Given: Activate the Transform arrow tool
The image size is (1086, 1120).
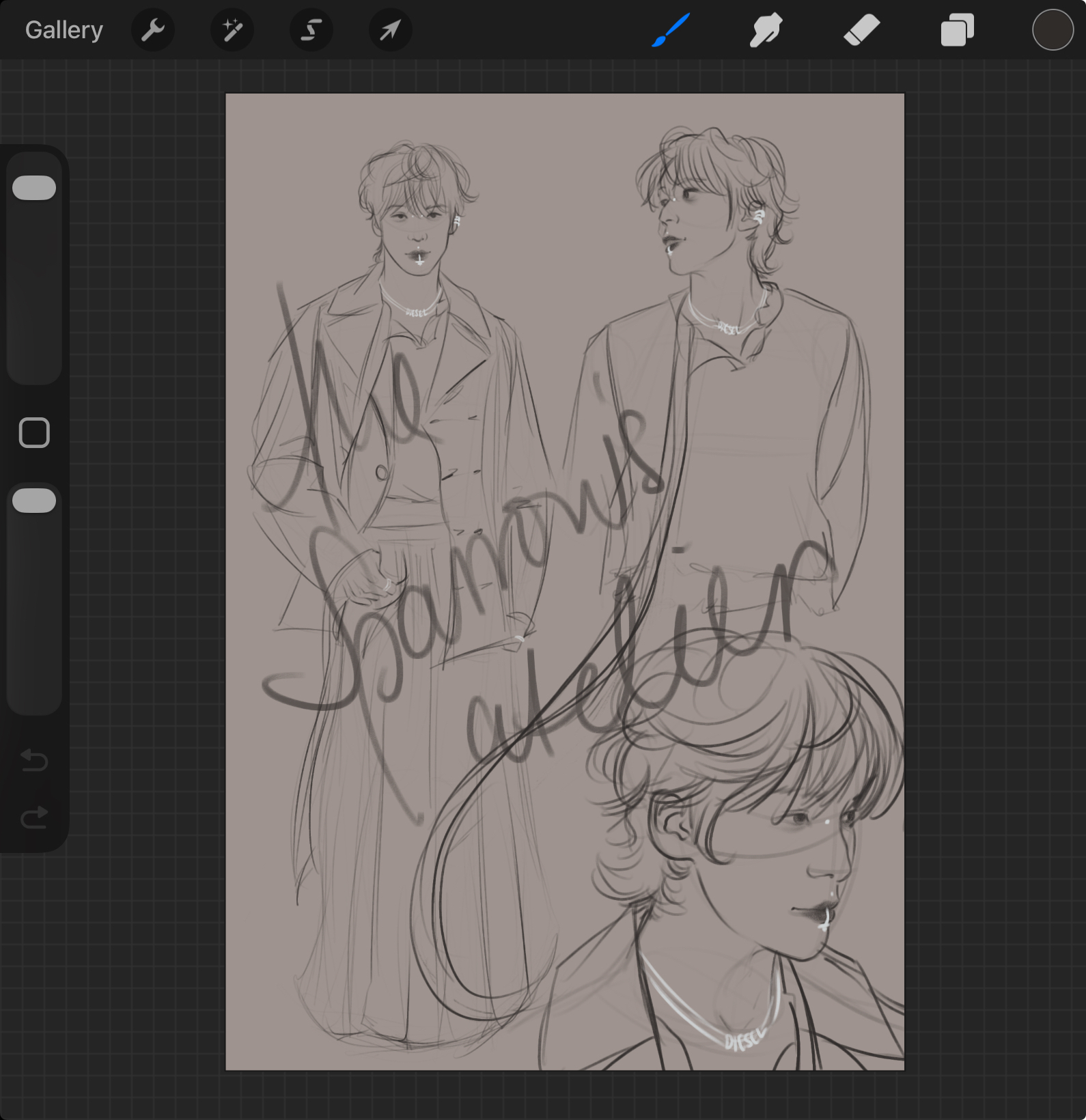Looking at the screenshot, I should point(390,30).
